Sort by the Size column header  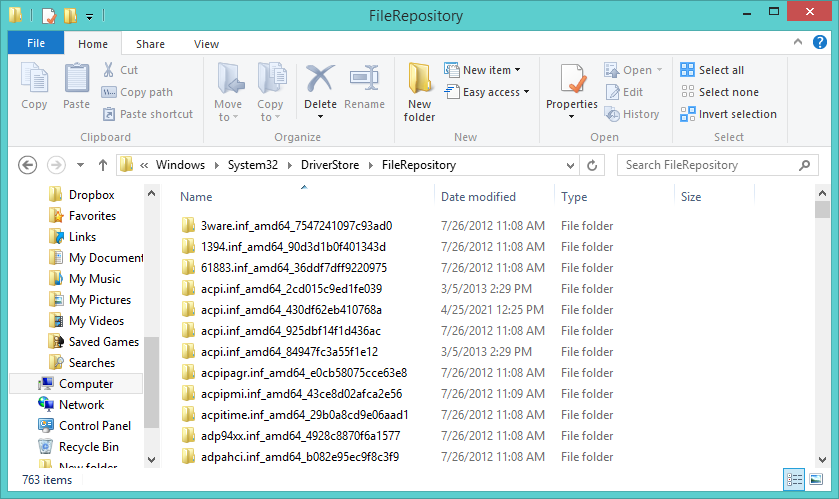tap(691, 197)
